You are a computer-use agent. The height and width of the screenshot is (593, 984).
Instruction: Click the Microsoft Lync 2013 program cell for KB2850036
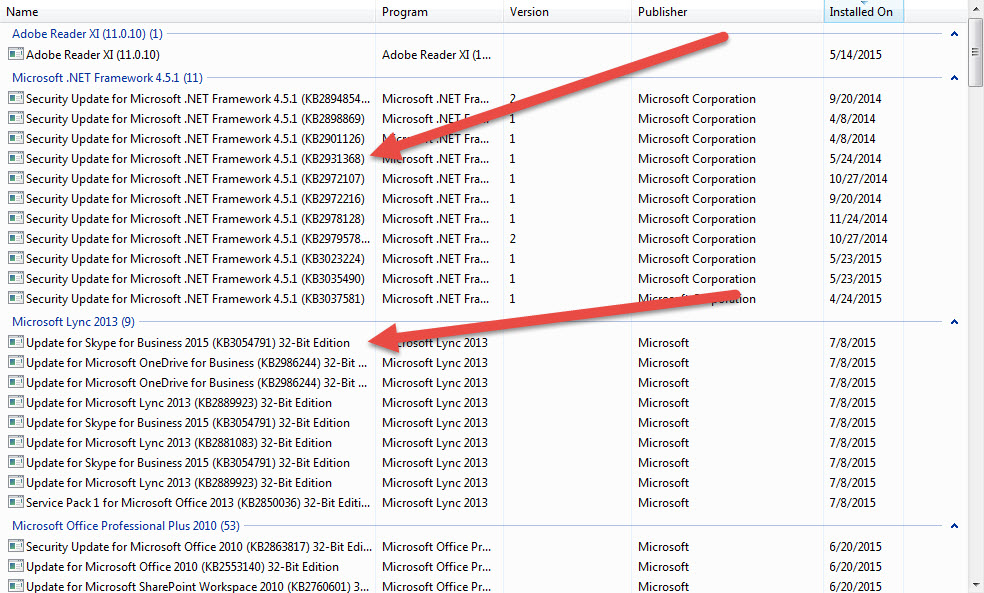click(435, 503)
